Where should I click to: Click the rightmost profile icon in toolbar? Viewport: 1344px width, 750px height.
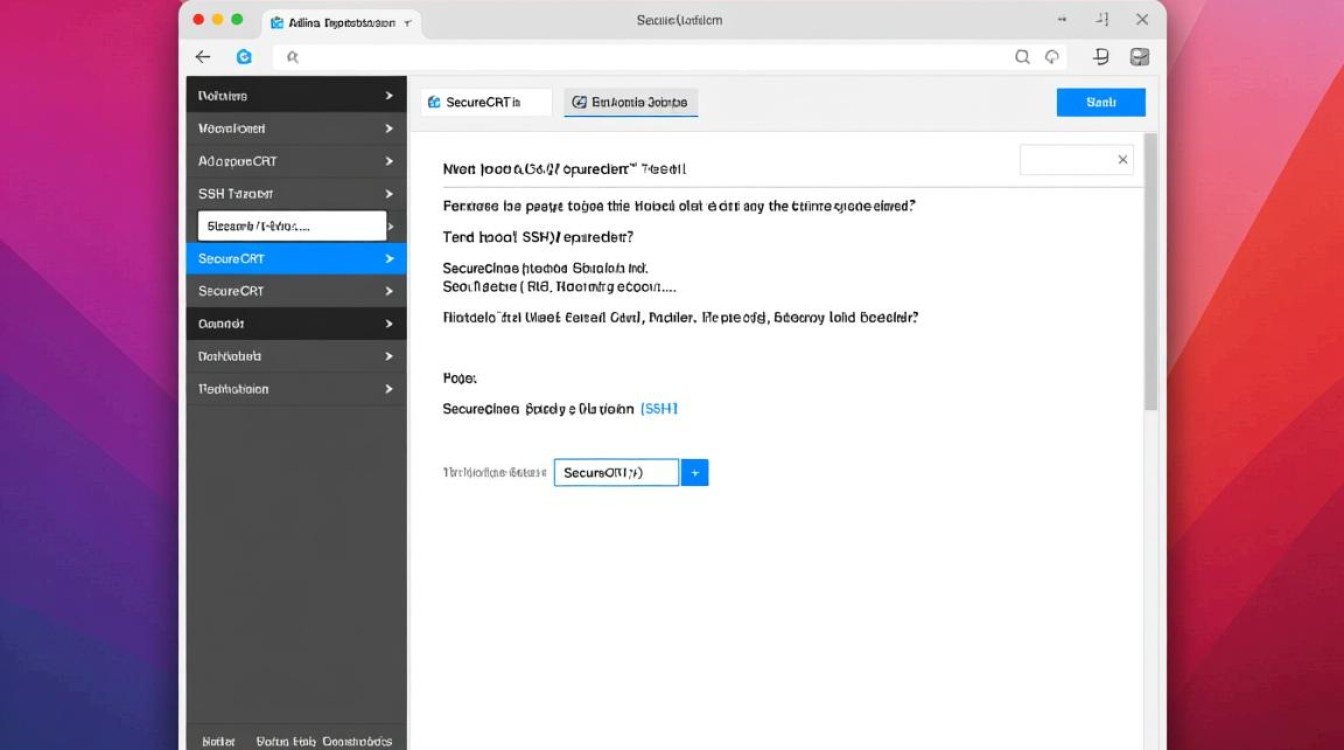click(1139, 57)
